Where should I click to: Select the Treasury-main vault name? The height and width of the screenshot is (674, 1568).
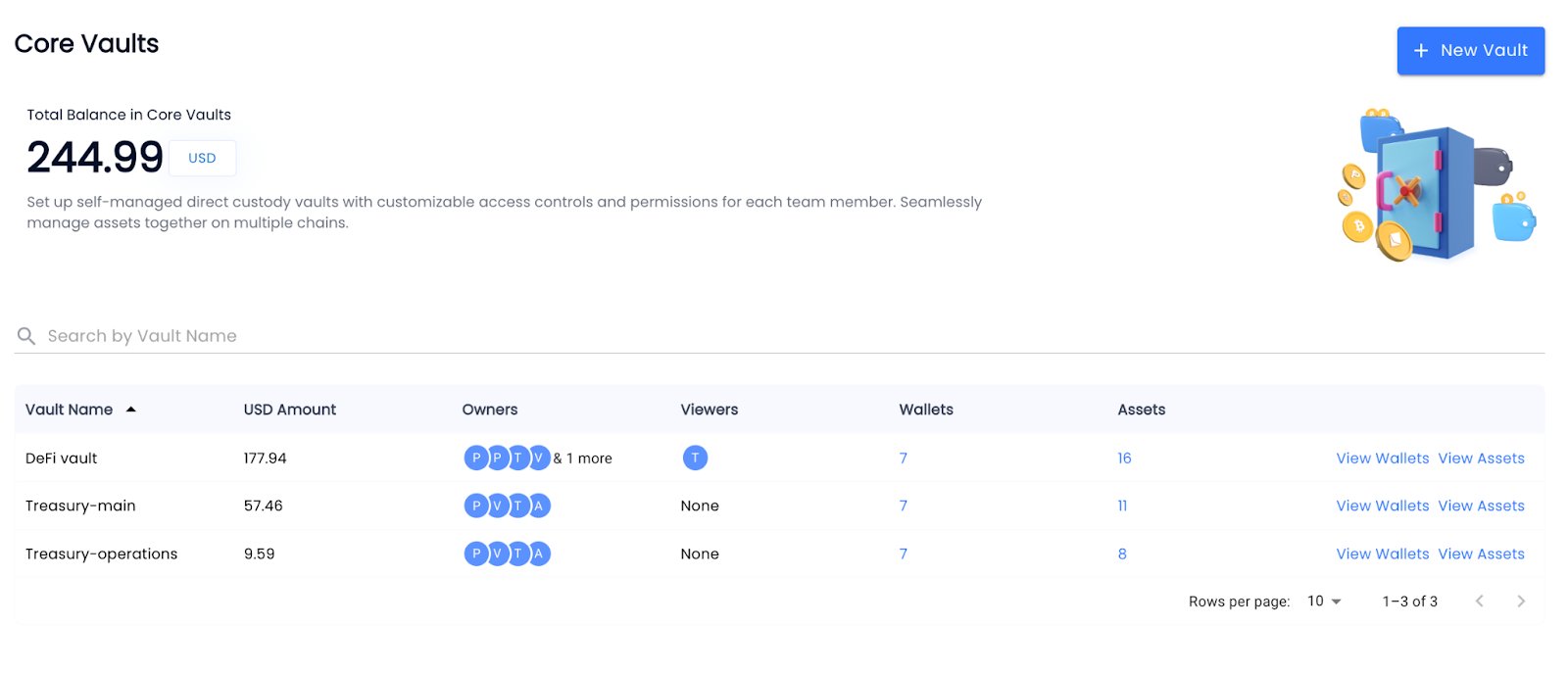click(x=80, y=505)
